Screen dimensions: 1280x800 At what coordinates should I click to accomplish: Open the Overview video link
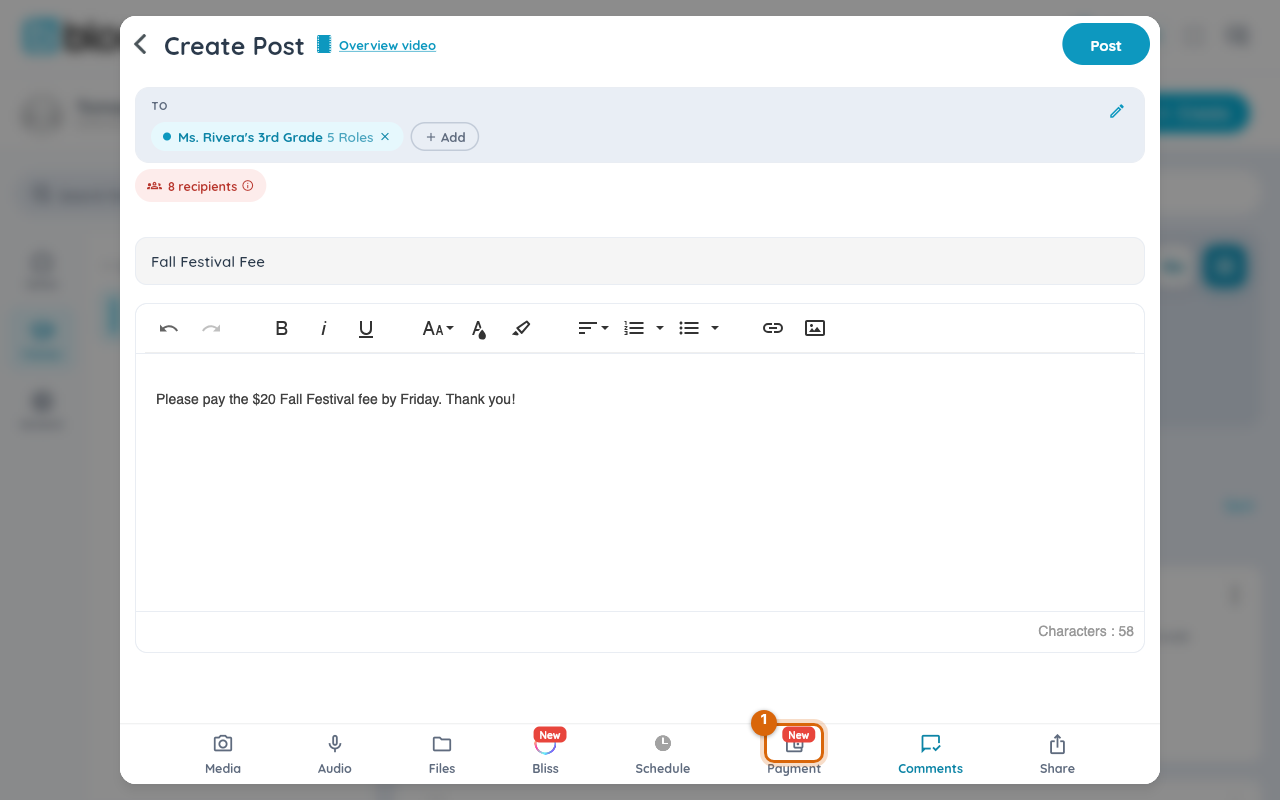tap(387, 45)
